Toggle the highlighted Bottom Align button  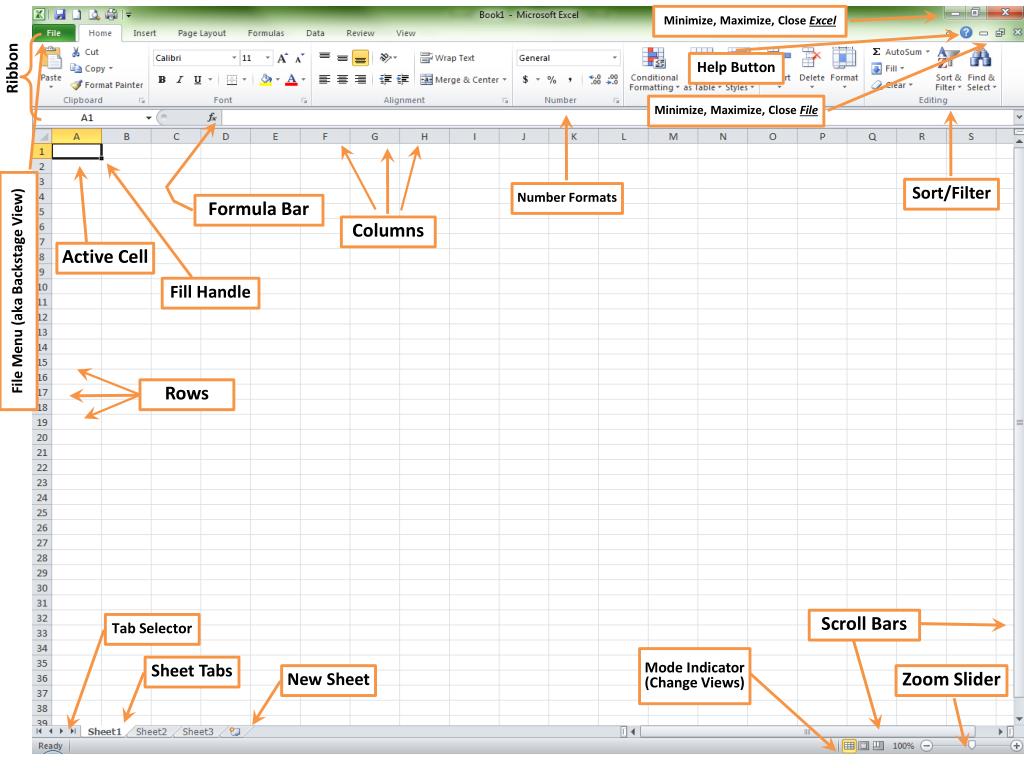[x=360, y=58]
